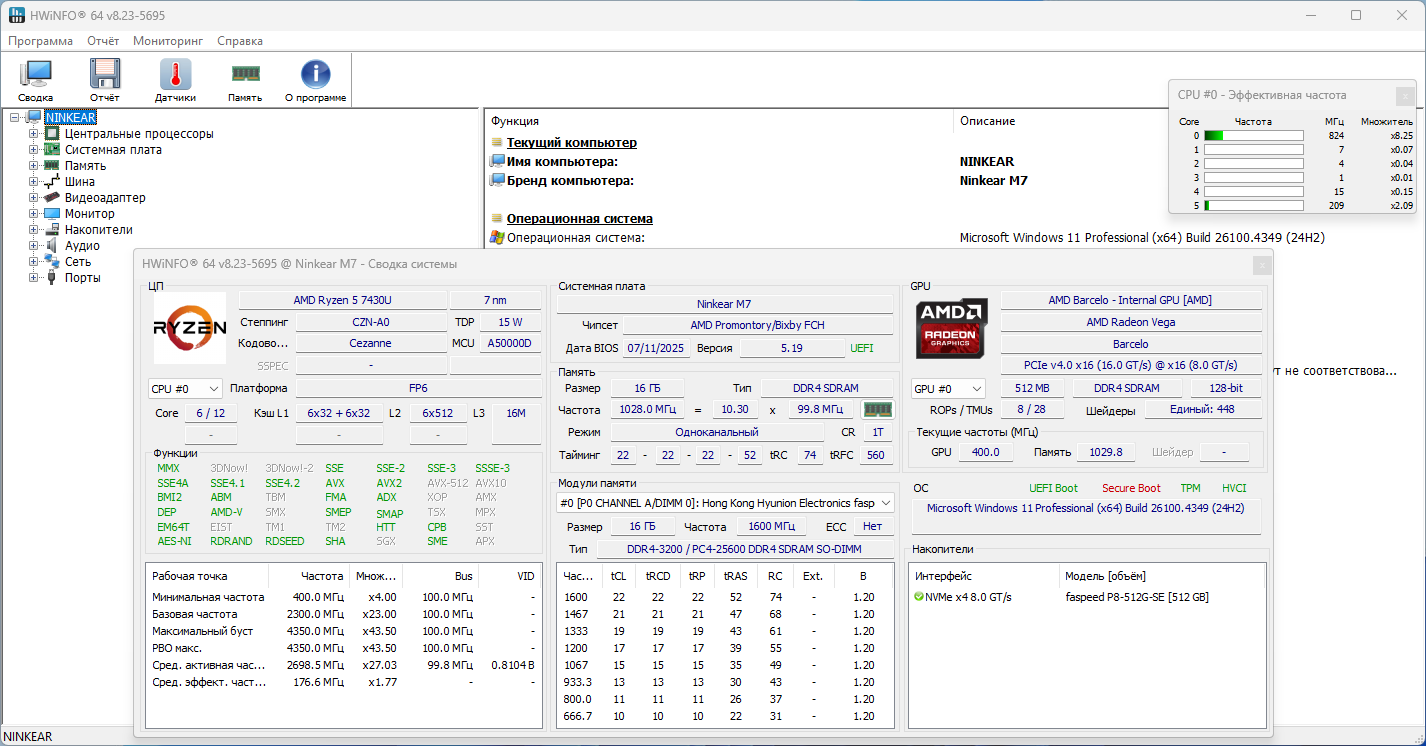The height and width of the screenshot is (746, 1426).
Task: Select the Накопители tree item
Action: (98, 230)
